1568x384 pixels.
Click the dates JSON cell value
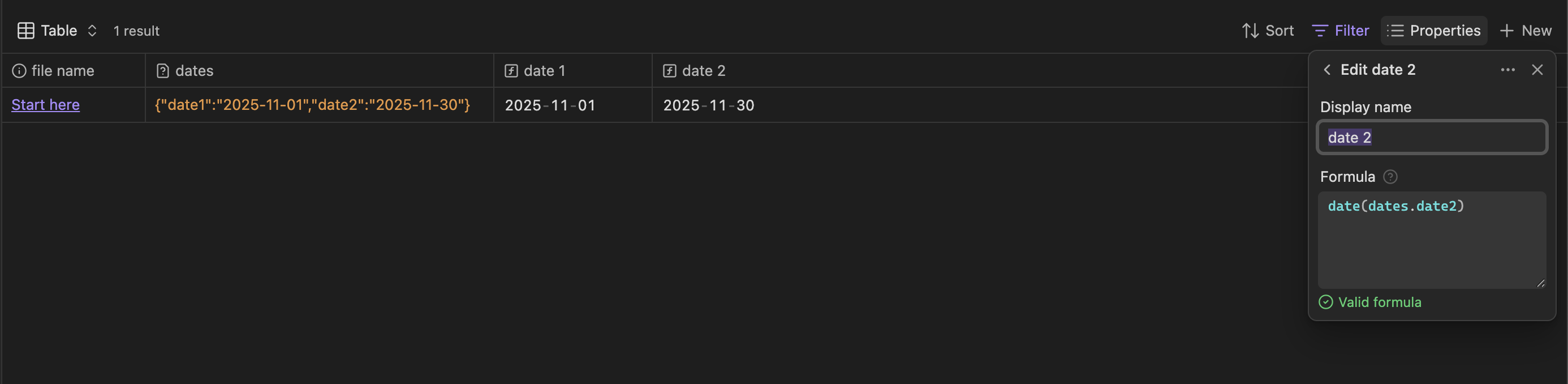coord(312,105)
